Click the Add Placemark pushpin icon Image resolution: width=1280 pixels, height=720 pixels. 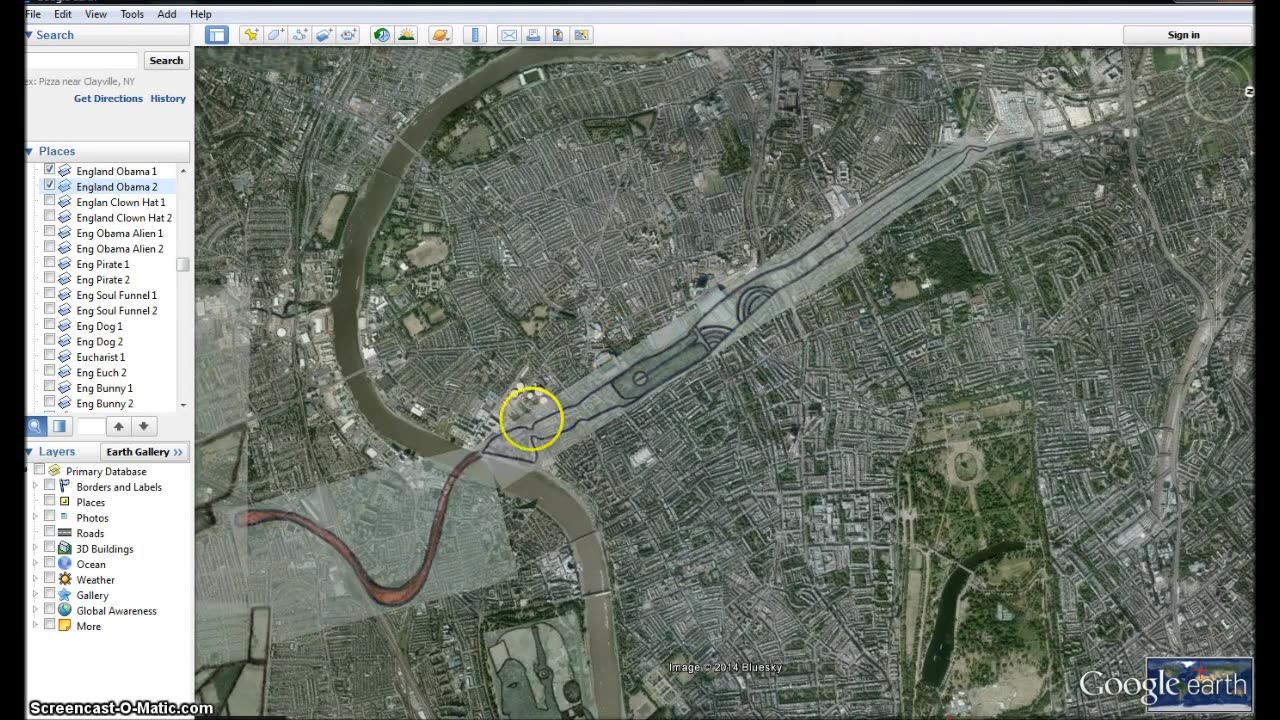click(251, 35)
